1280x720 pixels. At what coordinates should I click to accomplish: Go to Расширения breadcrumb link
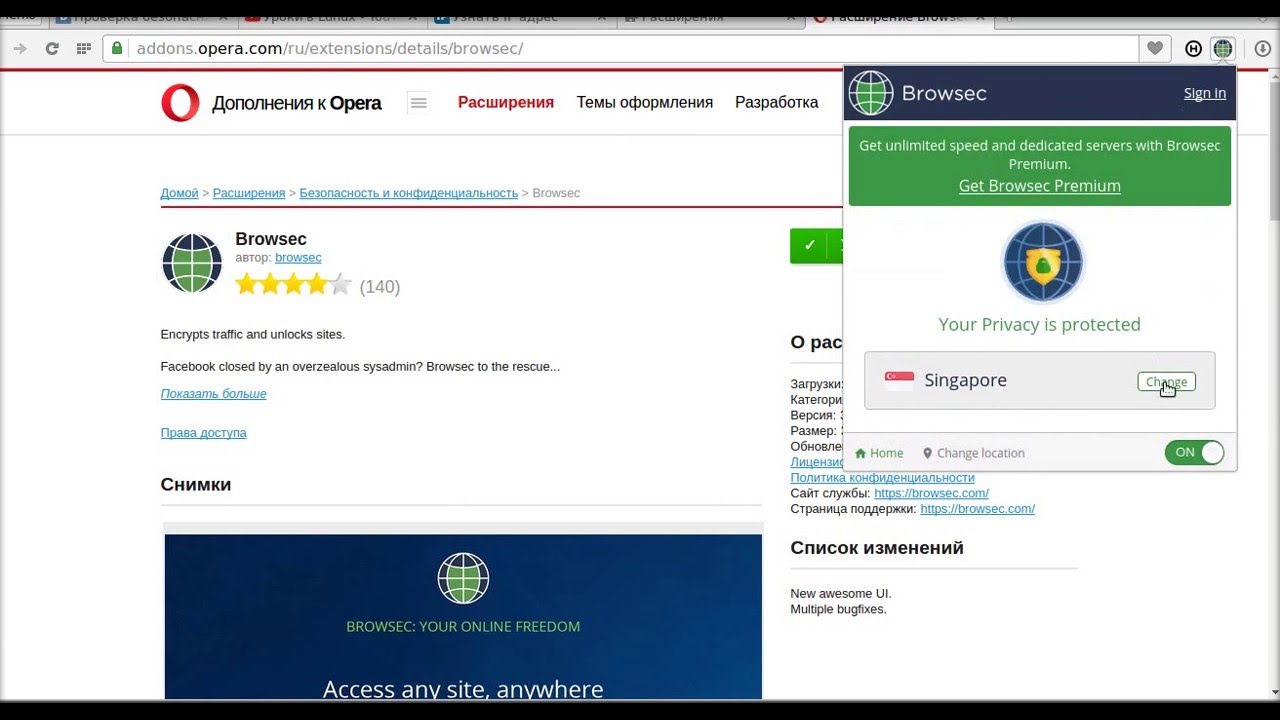[x=249, y=193]
